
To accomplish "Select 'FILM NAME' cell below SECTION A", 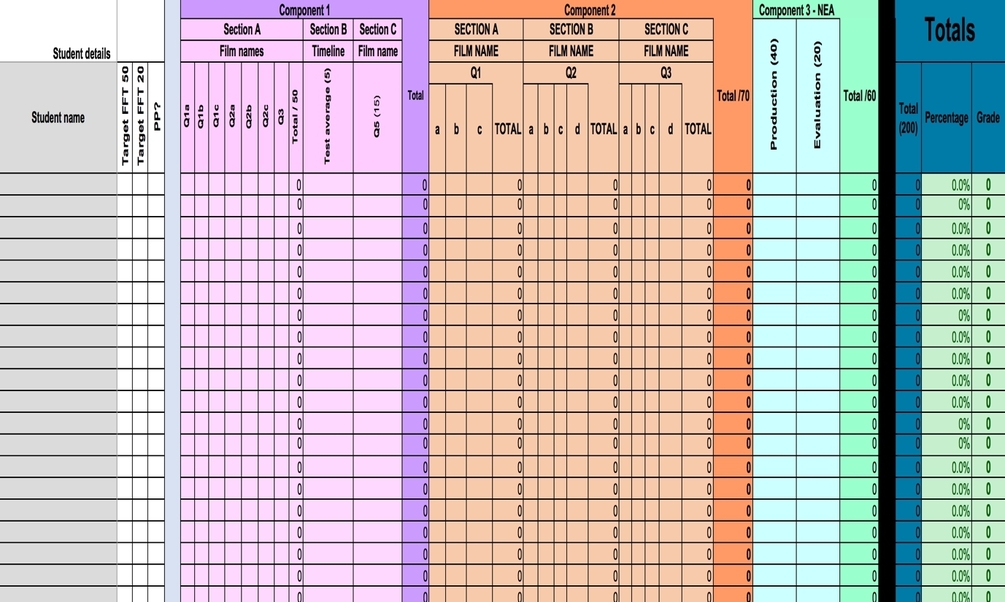I will tap(476, 51).
